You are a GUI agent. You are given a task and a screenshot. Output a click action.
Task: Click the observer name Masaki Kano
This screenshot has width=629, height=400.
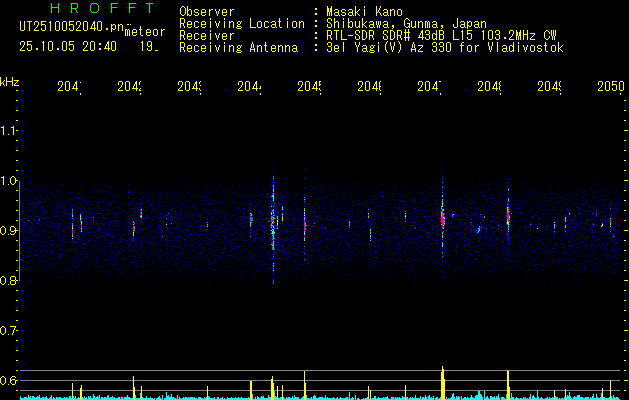tap(364, 11)
